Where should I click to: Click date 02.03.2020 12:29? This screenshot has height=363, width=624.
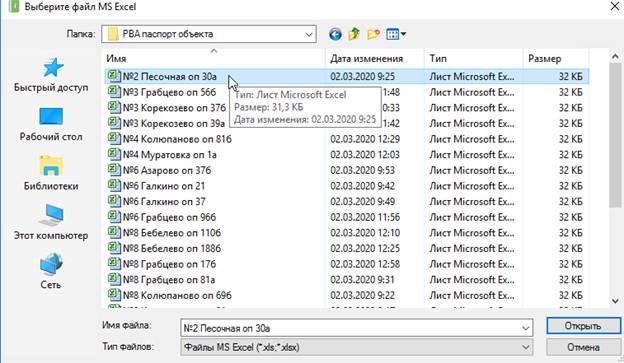[365, 139]
